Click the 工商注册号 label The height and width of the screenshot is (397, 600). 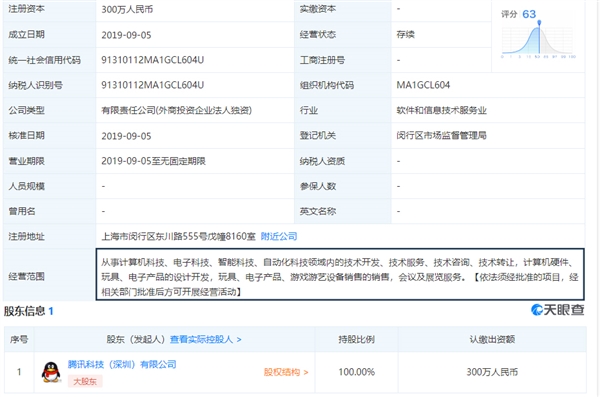click(x=322, y=60)
